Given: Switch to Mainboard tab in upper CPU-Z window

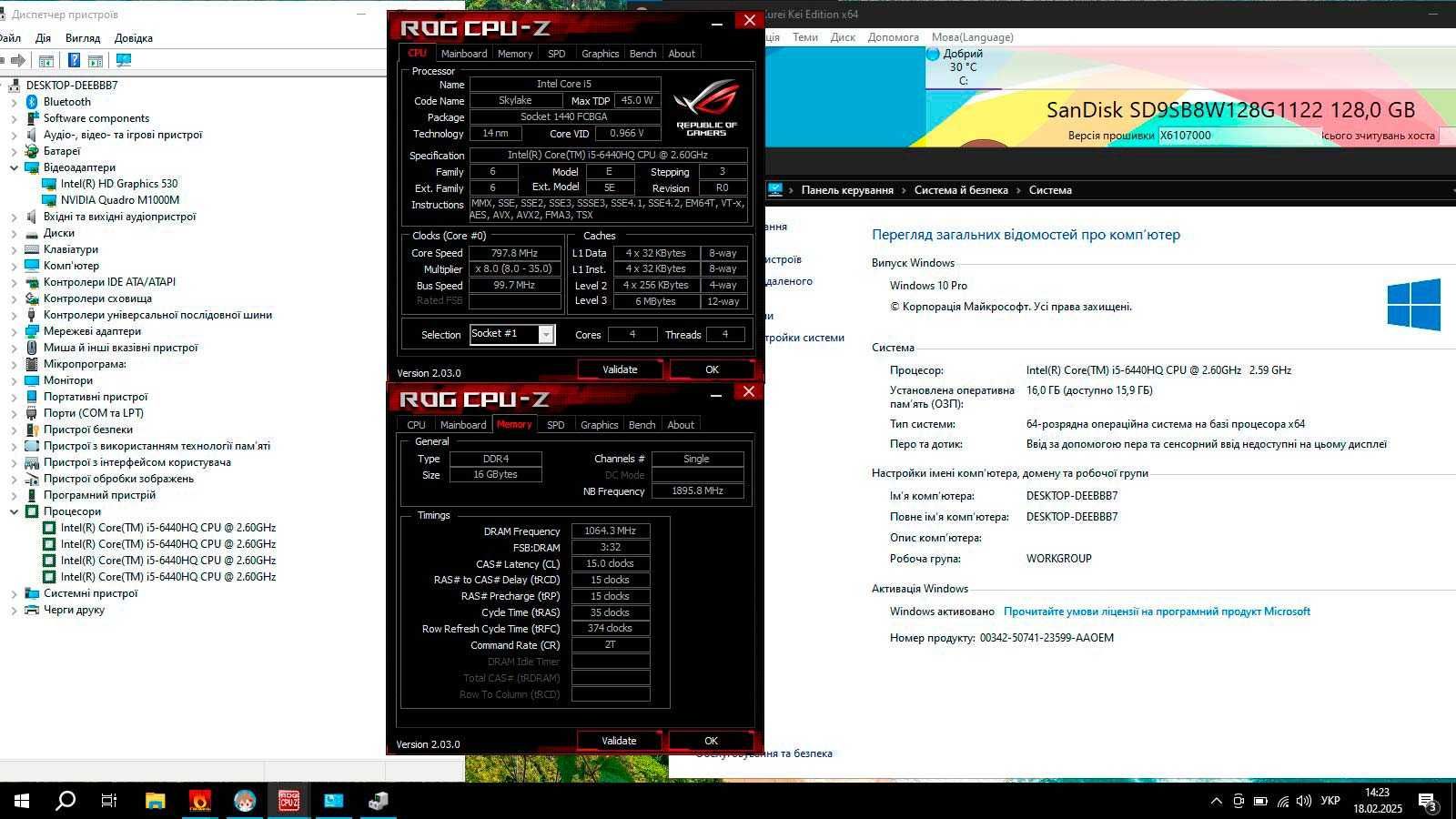Looking at the screenshot, I should (464, 54).
